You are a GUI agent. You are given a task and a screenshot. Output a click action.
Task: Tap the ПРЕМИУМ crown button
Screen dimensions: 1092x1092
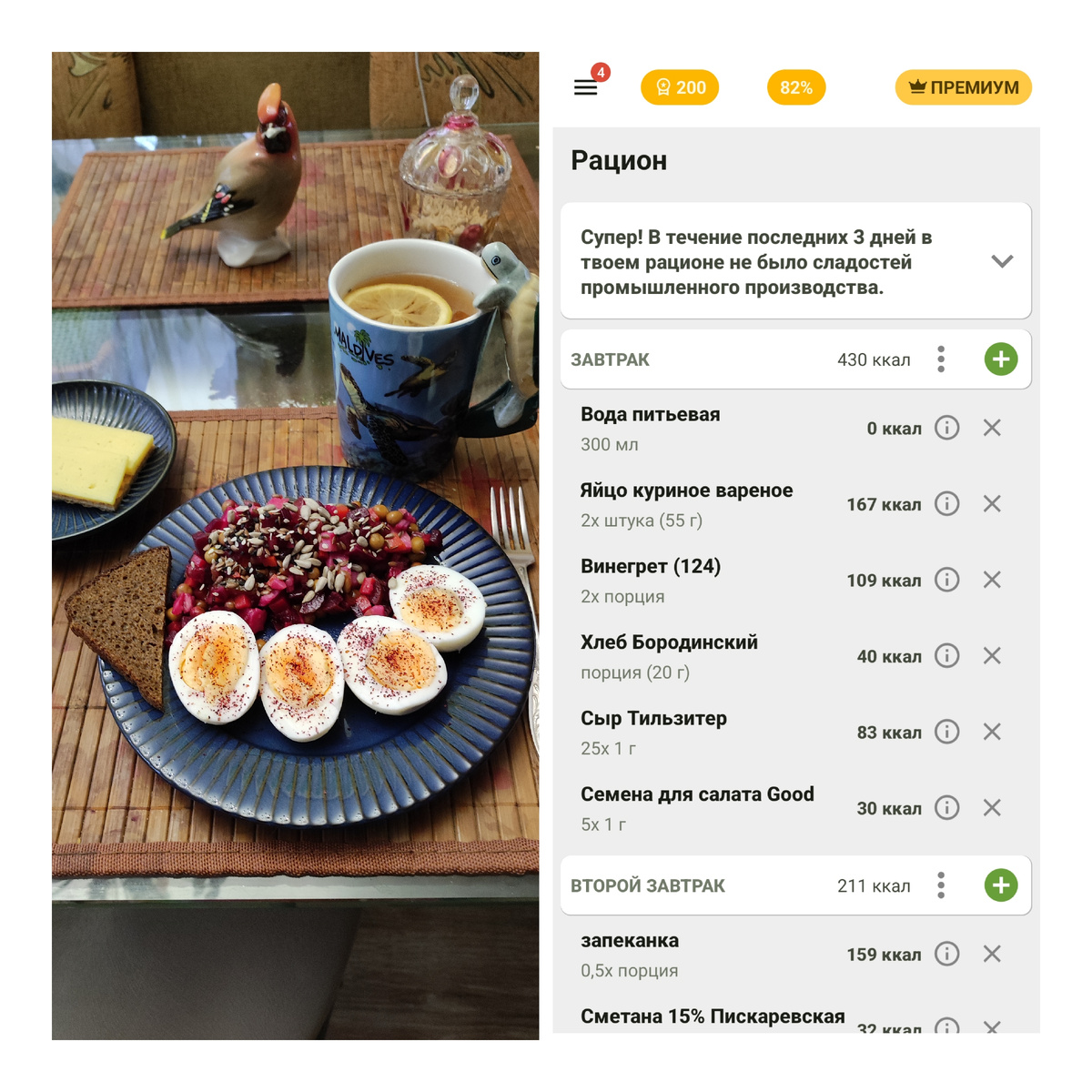tap(964, 87)
